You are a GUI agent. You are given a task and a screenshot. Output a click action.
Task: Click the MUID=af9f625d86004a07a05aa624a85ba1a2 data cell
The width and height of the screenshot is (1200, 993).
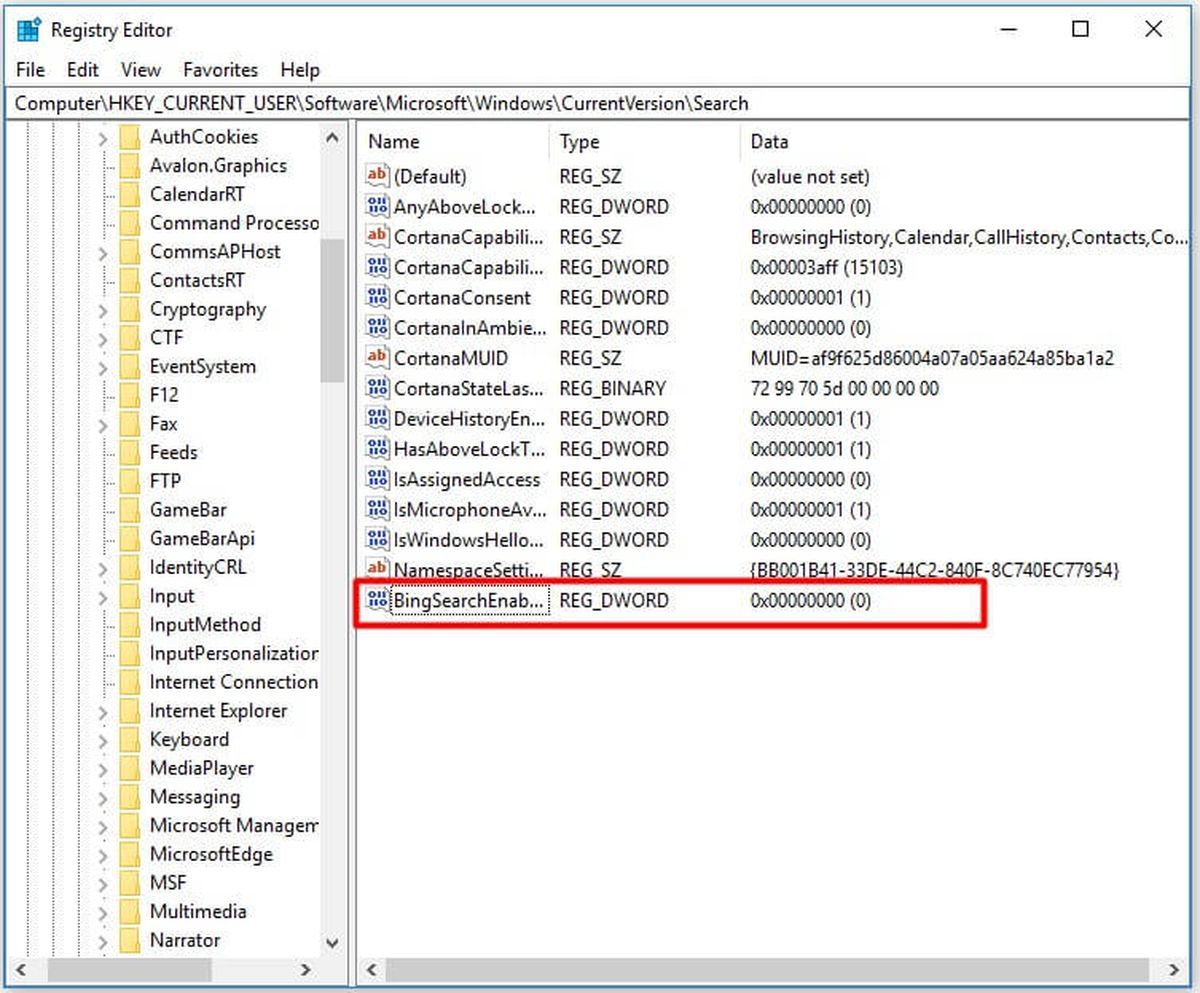click(x=932, y=358)
